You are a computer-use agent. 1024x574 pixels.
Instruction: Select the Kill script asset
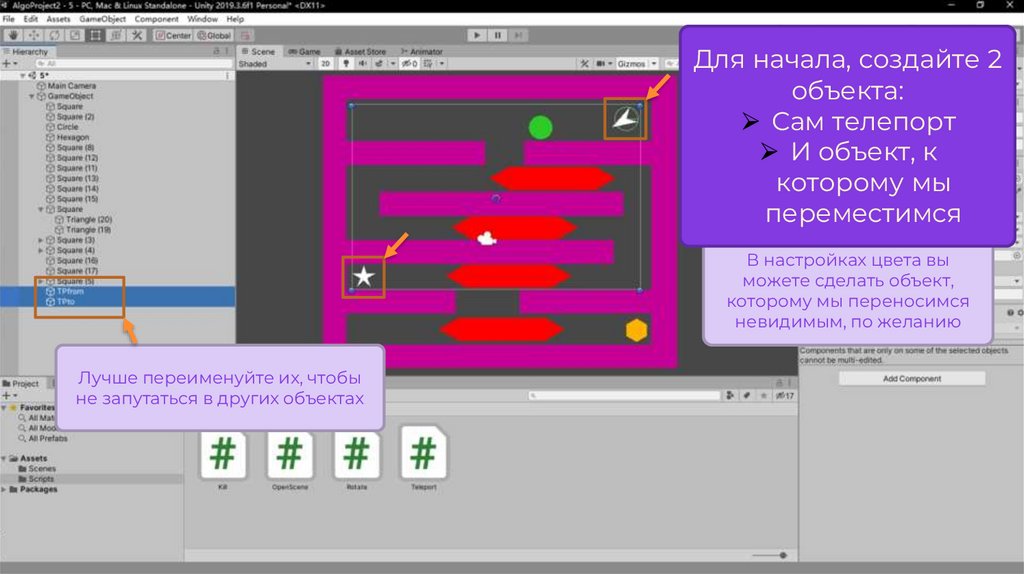[223, 459]
